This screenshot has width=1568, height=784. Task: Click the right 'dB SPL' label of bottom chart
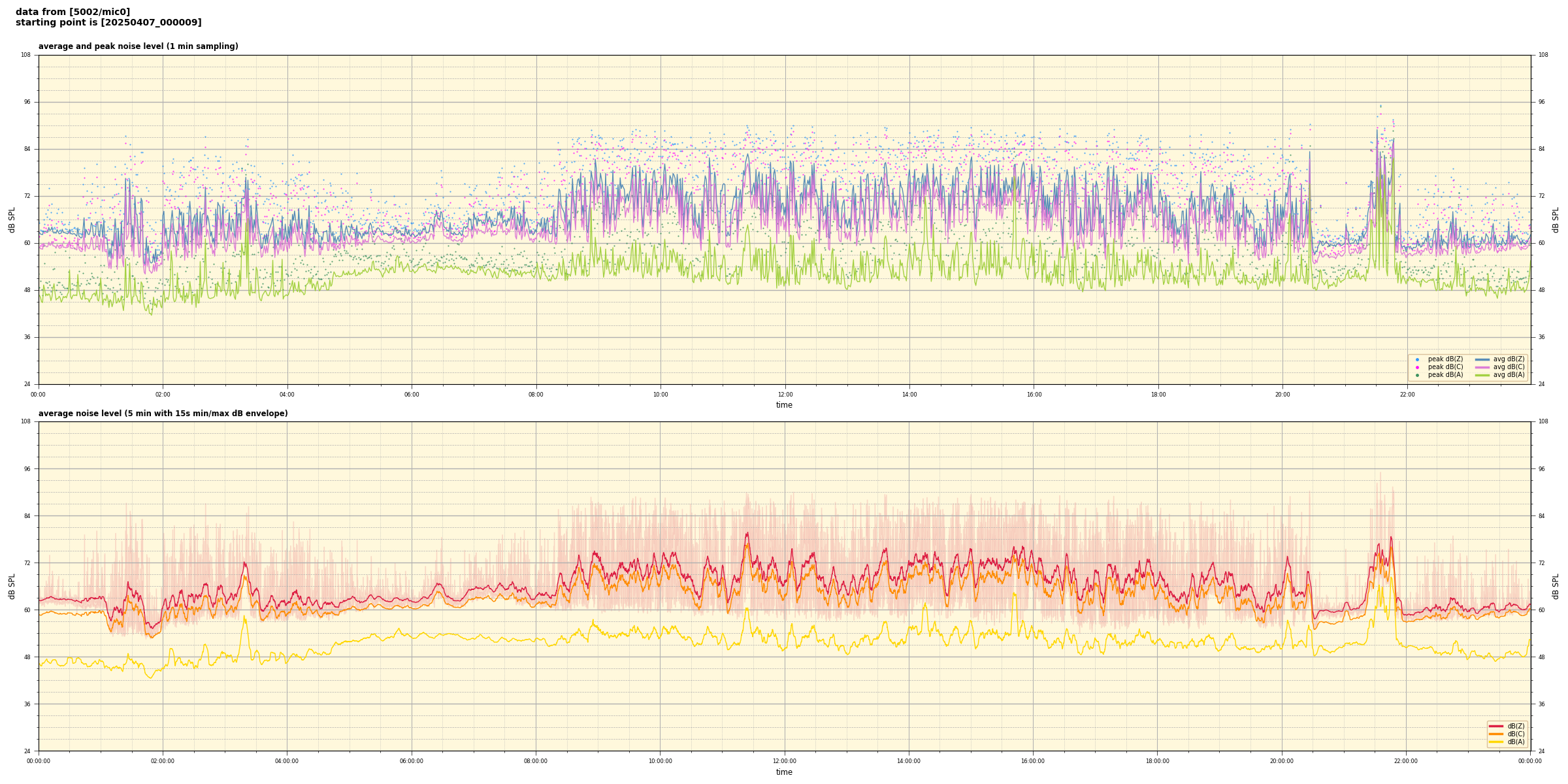tap(1556, 586)
